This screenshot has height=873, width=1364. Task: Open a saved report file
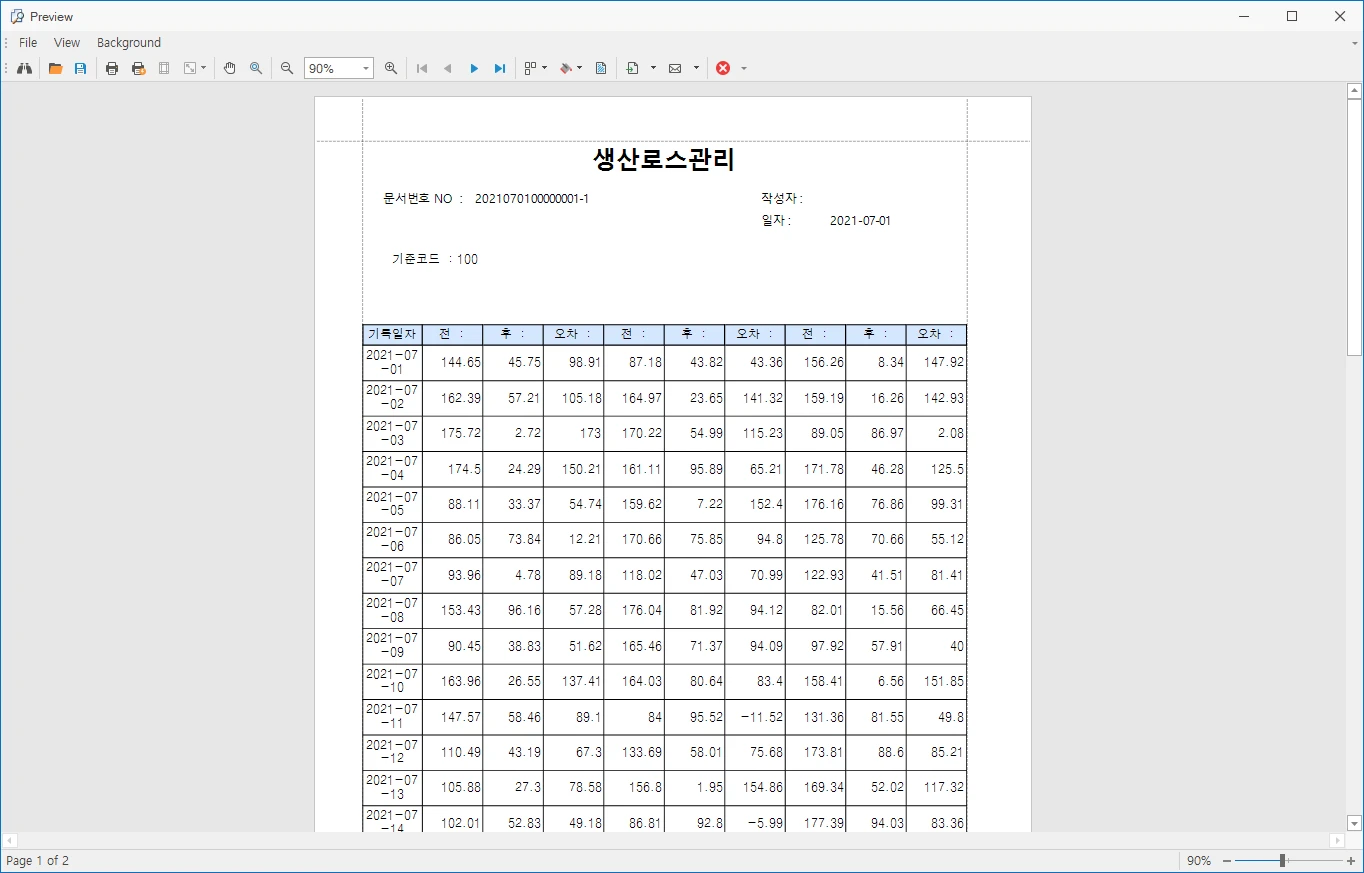click(x=55, y=68)
